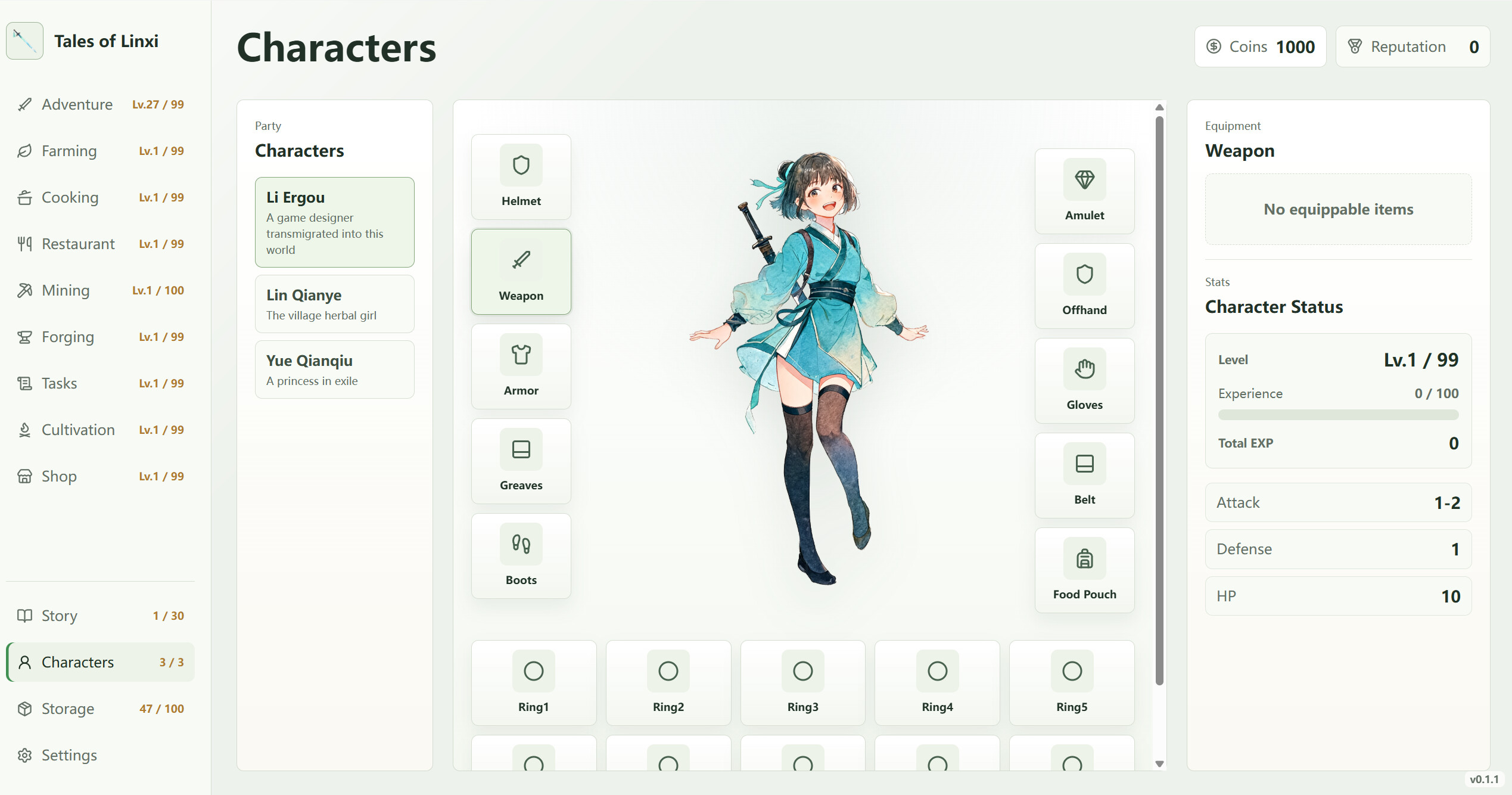Open the Restaurant section
Screen dimensions: 1512x795
[x=100, y=244]
